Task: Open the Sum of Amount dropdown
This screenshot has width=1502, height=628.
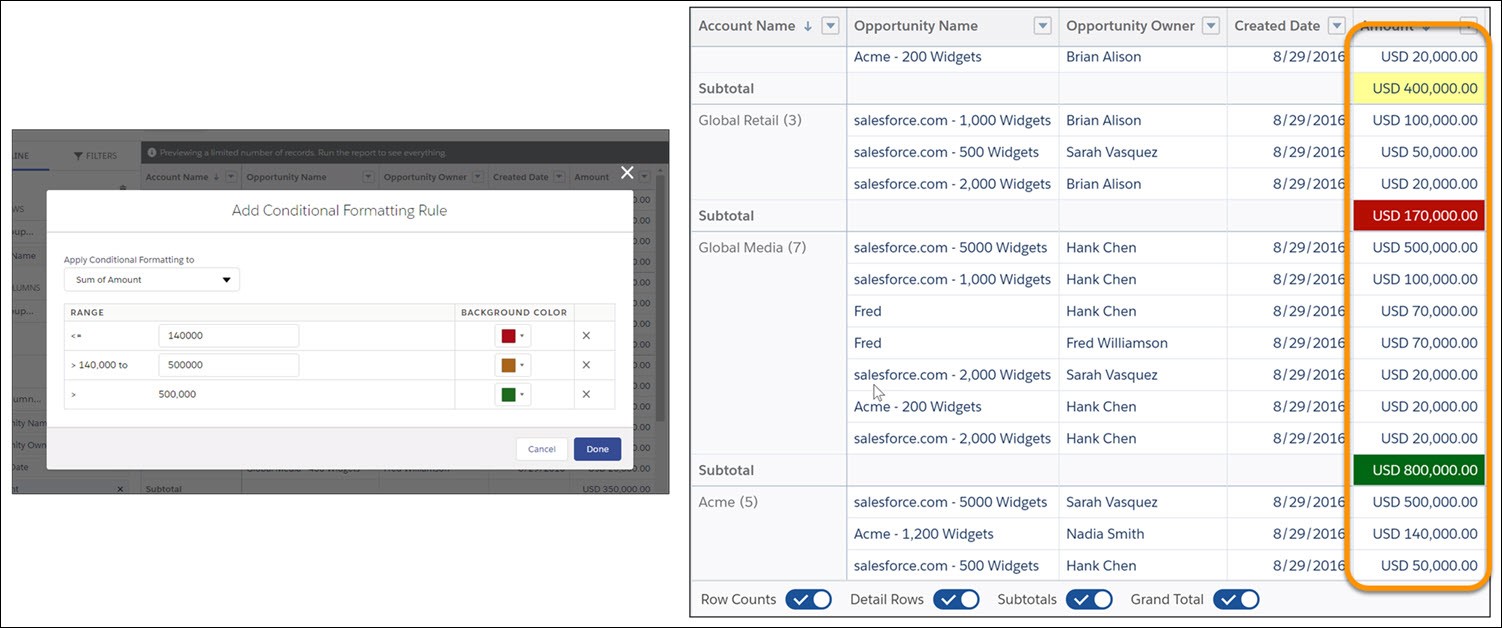Action: (x=152, y=280)
